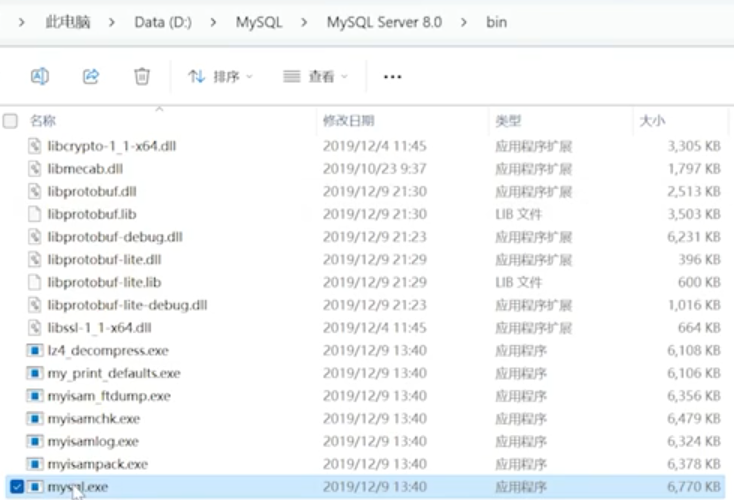Open the three-dots more options menu

[x=392, y=76]
